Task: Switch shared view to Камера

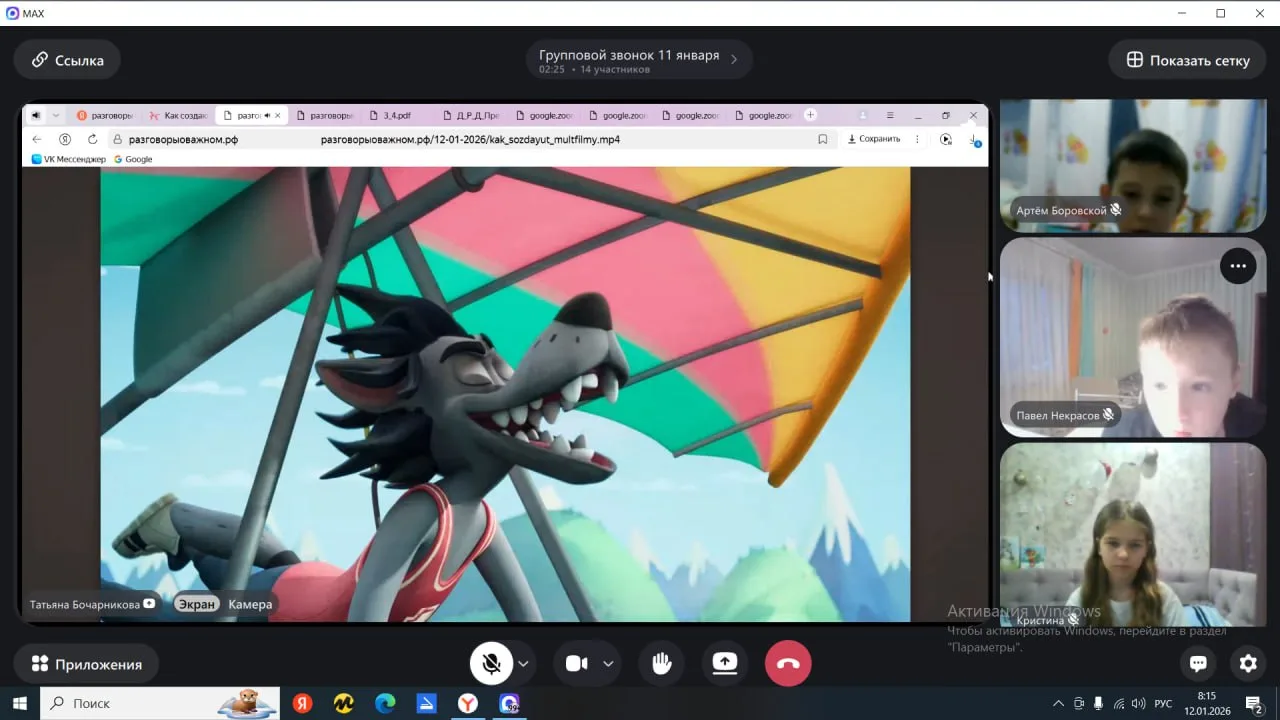Action: pyautogui.click(x=250, y=604)
